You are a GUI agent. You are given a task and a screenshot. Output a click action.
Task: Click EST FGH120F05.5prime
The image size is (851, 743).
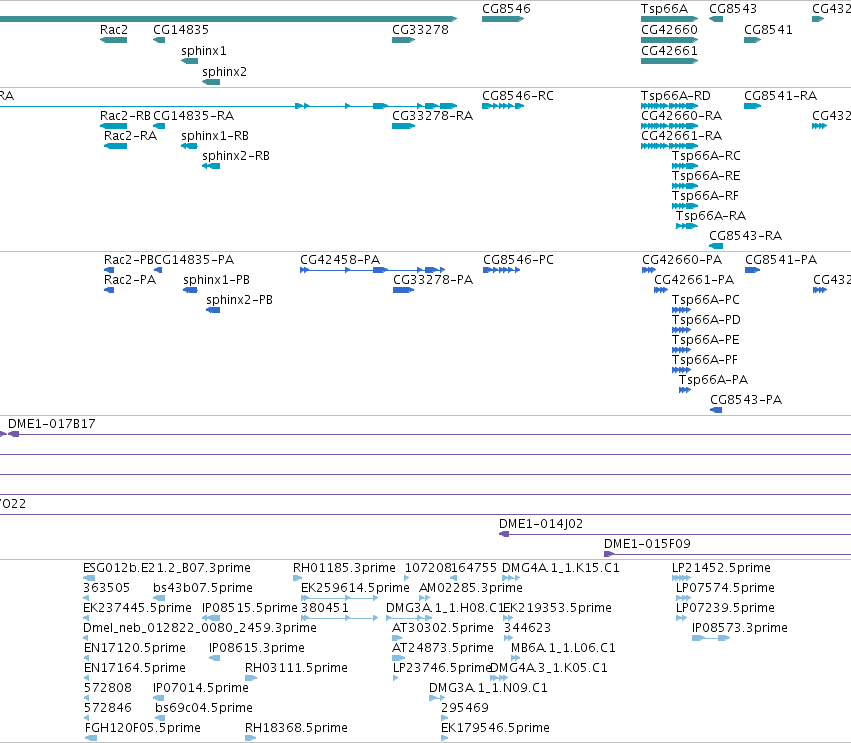pyautogui.click(x=91, y=739)
